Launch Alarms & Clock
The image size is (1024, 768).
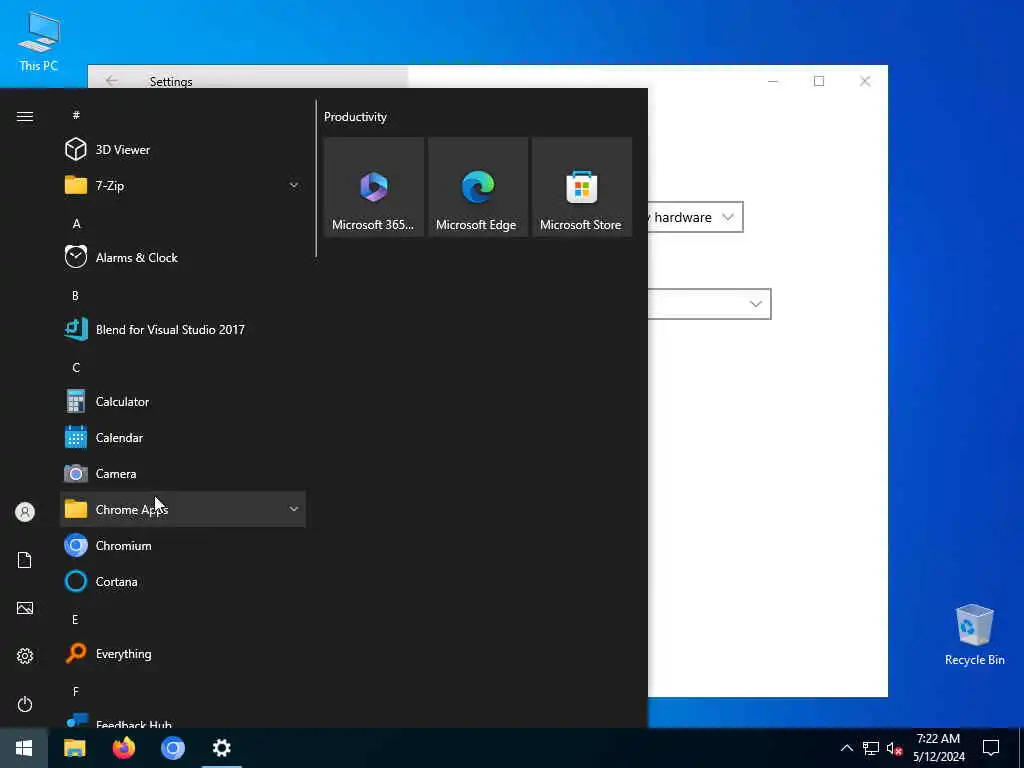[x=183, y=257]
